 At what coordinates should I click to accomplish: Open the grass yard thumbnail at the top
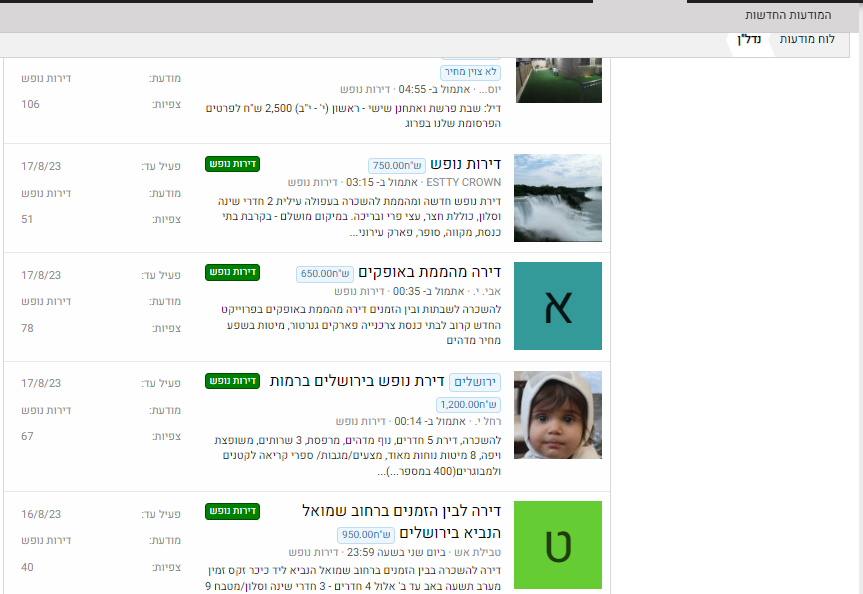(x=559, y=80)
